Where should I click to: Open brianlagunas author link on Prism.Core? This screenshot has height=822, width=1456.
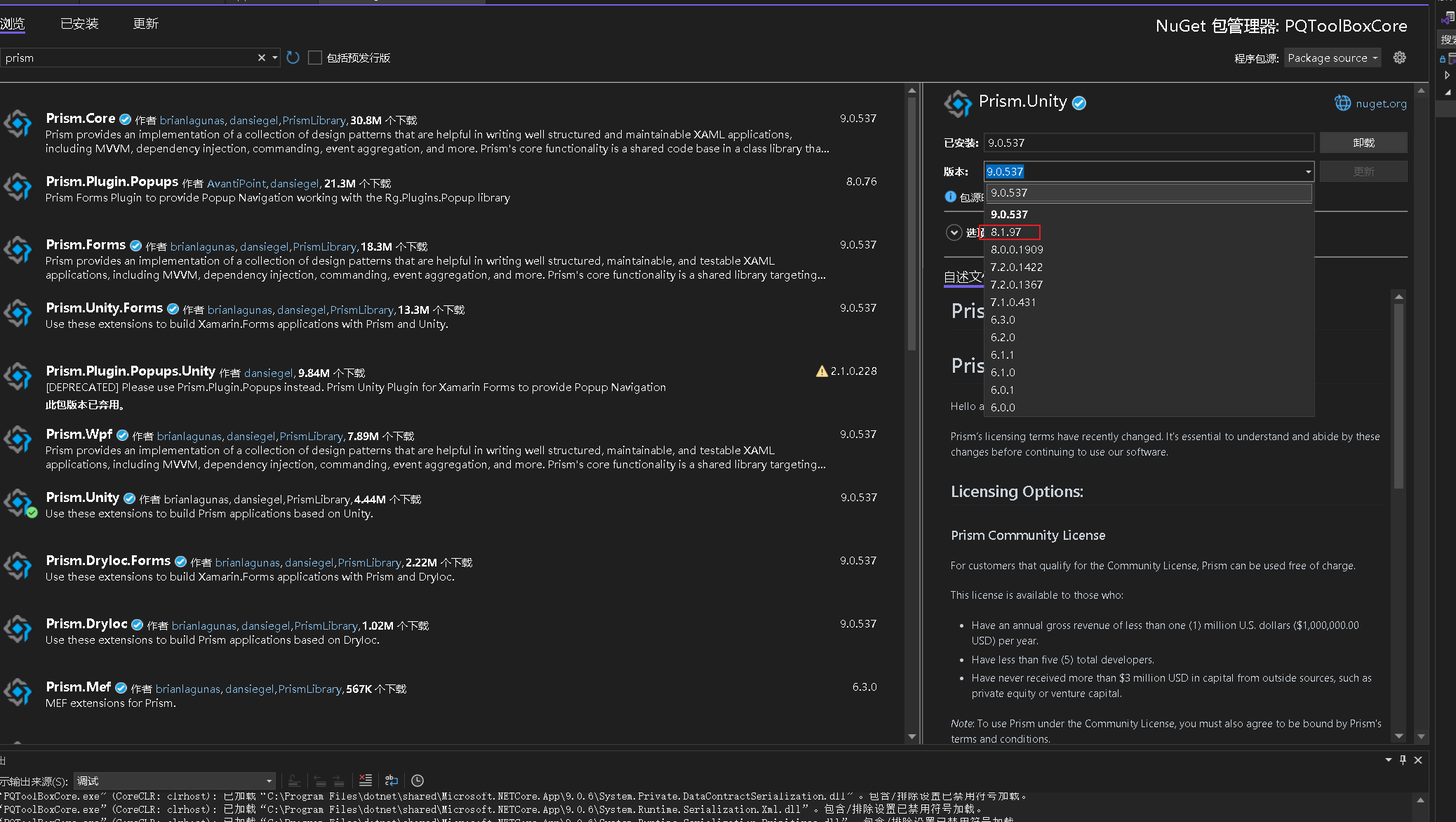[x=192, y=121]
